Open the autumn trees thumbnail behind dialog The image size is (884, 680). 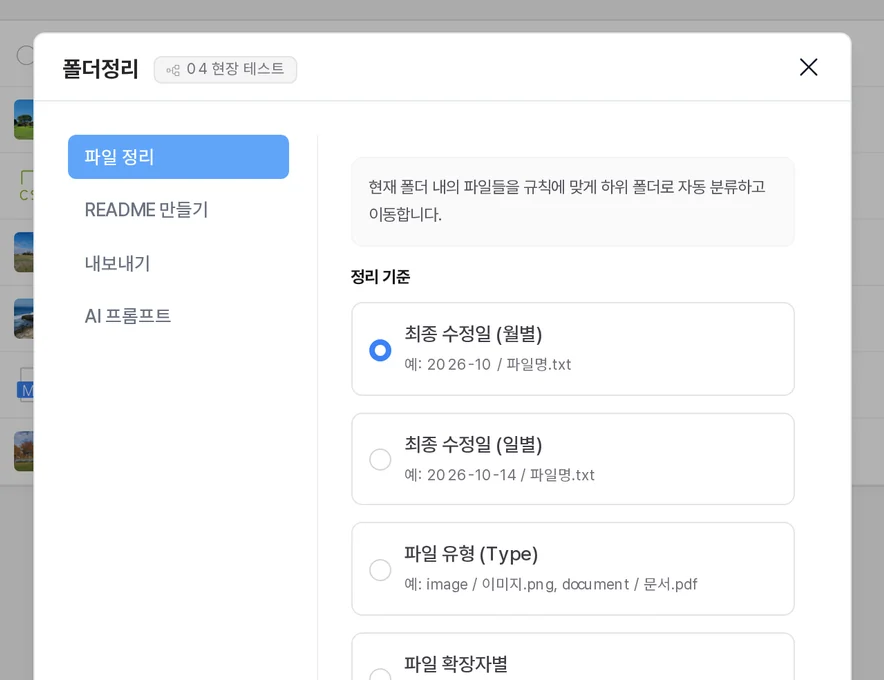click(x=24, y=451)
